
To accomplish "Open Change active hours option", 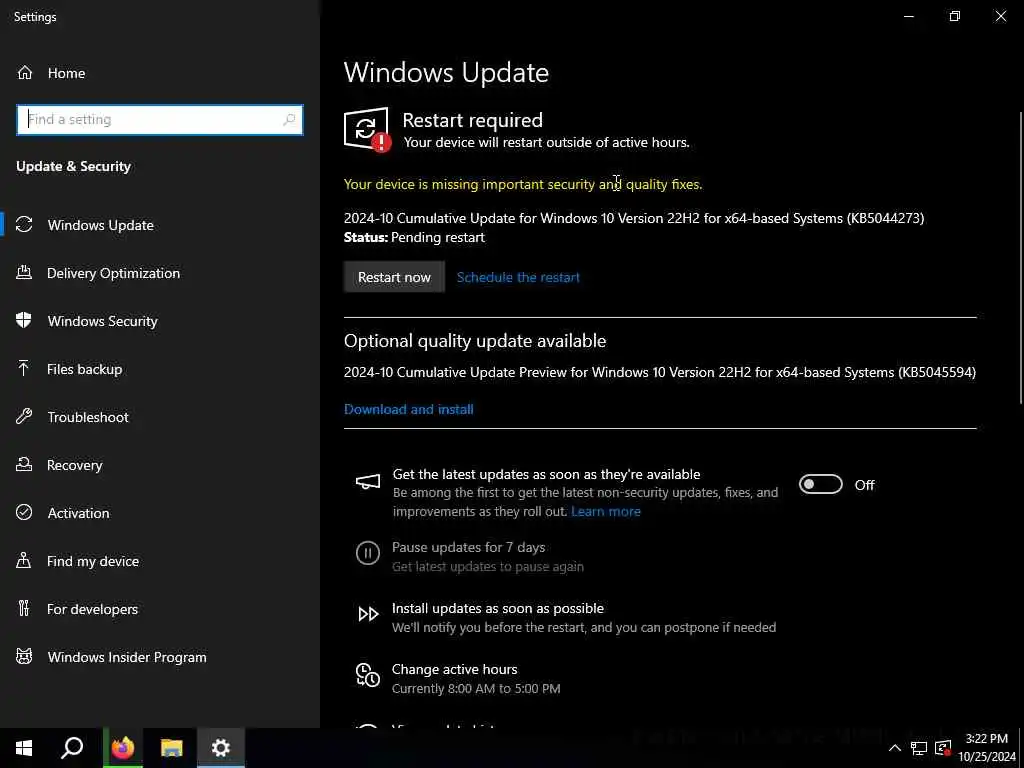I will coord(455,669).
